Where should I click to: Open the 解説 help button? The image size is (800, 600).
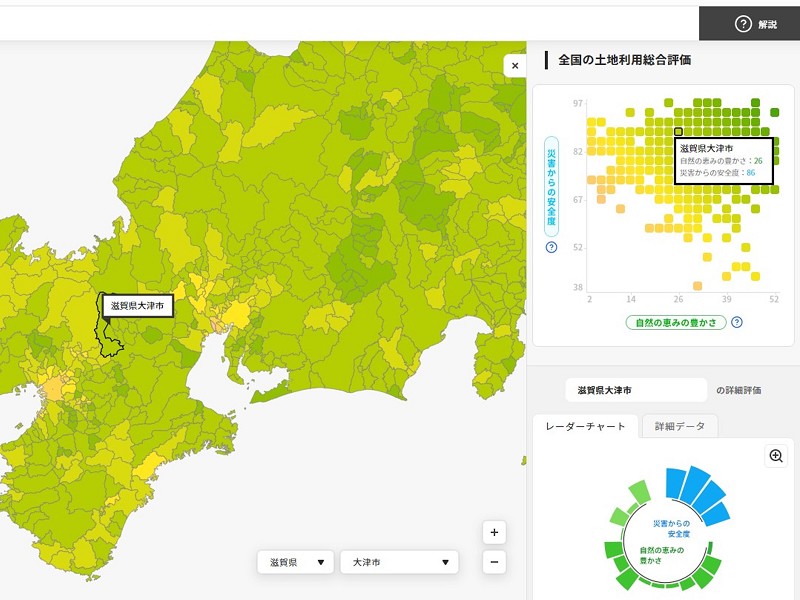[755, 24]
